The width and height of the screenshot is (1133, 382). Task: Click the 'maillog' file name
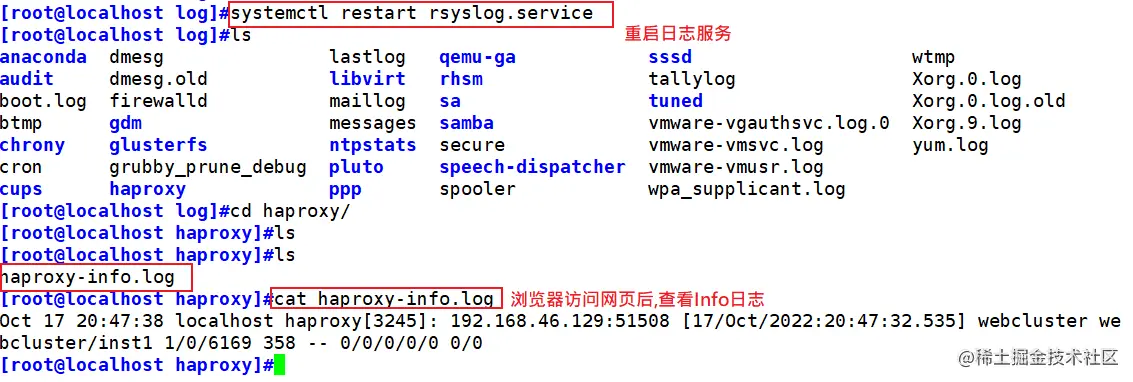click(x=367, y=101)
